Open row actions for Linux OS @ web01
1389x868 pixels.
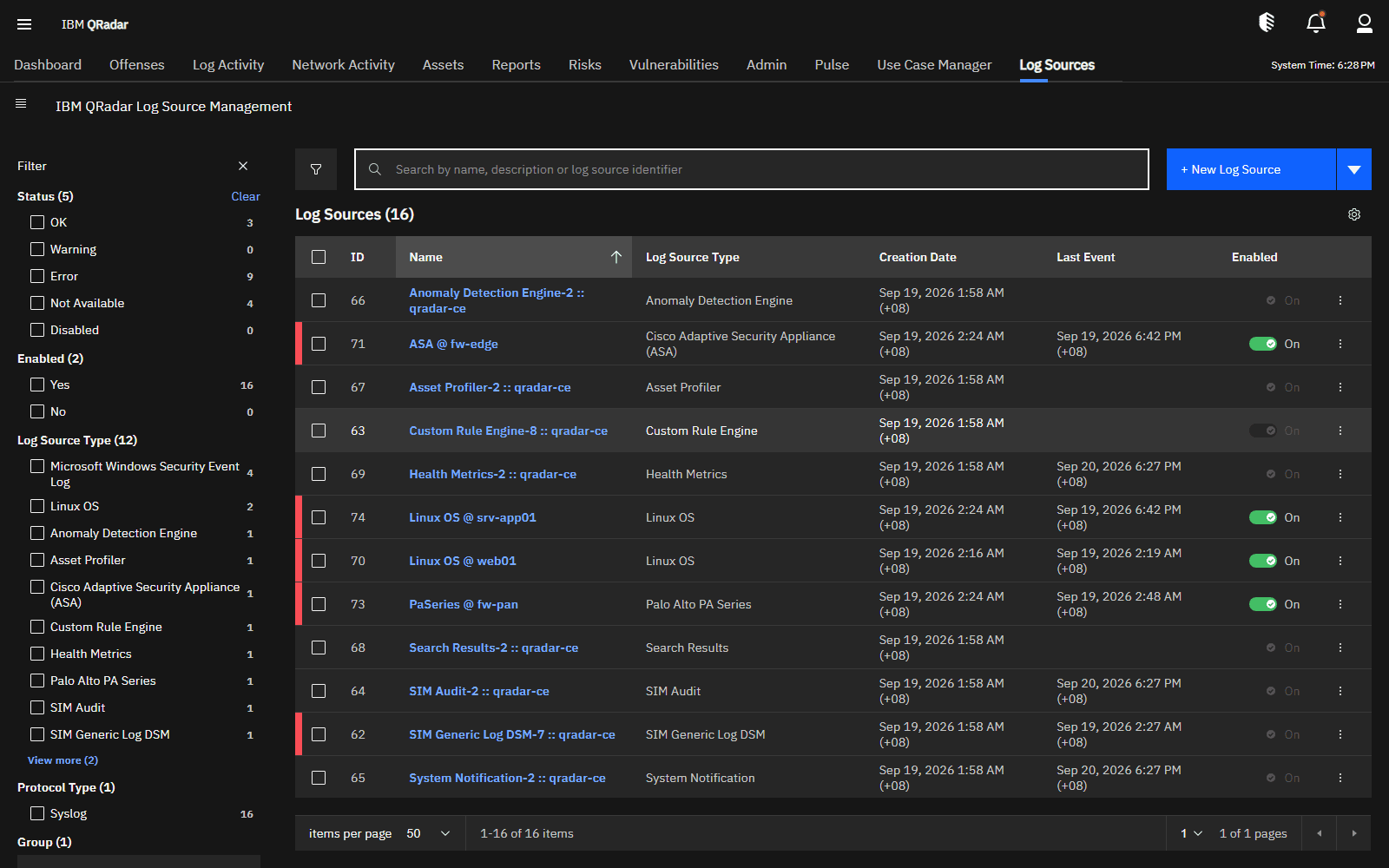click(1340, 561)
